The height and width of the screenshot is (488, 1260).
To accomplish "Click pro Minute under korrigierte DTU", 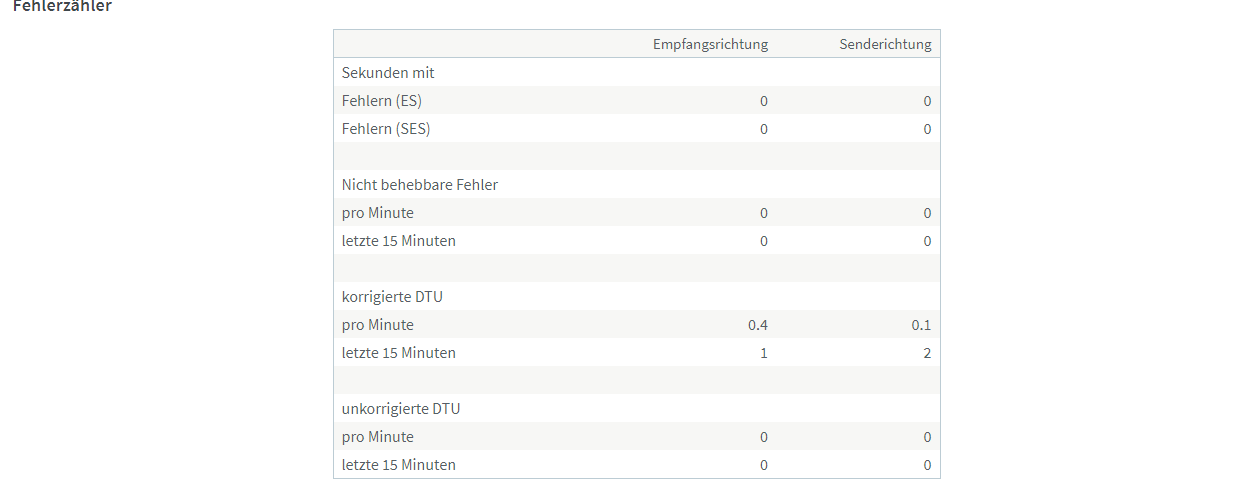I will [378, 325].
